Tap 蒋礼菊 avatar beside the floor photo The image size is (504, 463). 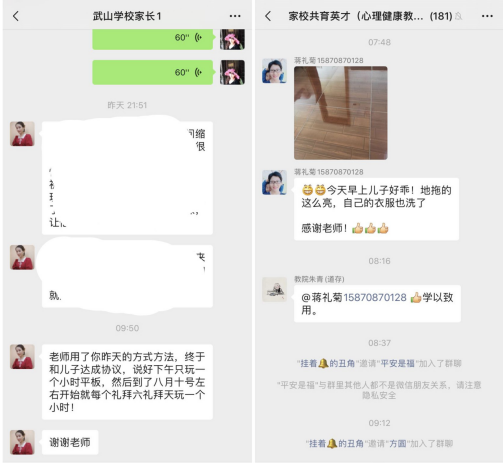coord(274,71)
